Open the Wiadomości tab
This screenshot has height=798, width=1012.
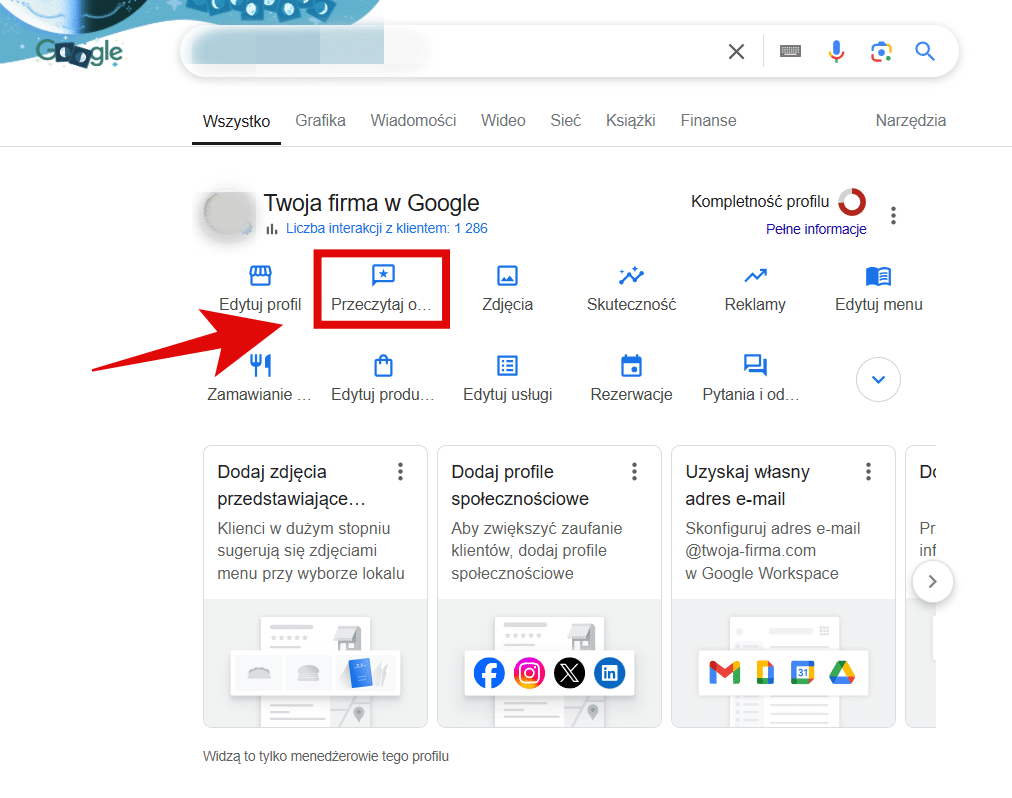[x=413, y=120]
